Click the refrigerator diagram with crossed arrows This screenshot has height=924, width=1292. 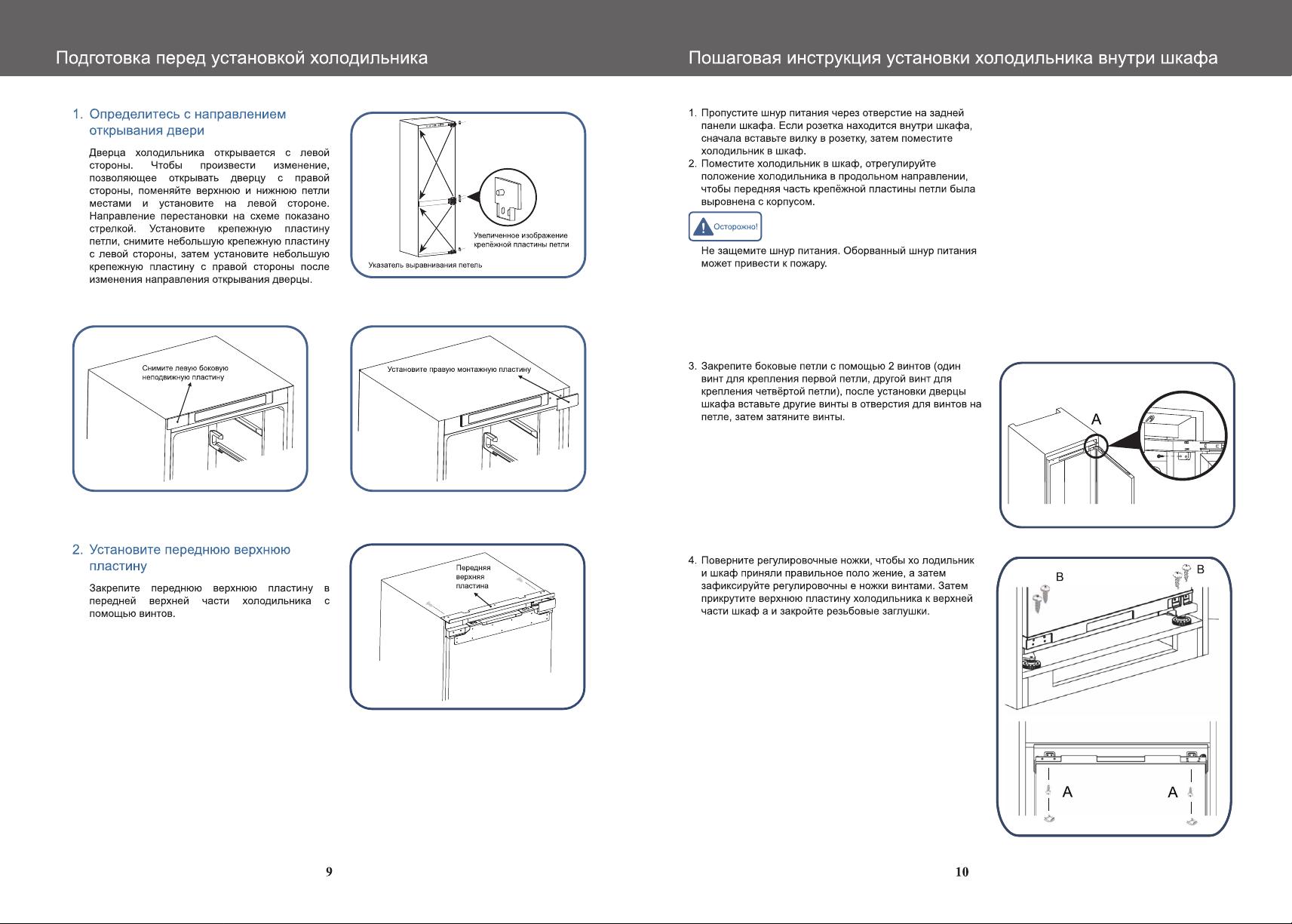pos(428,188)
